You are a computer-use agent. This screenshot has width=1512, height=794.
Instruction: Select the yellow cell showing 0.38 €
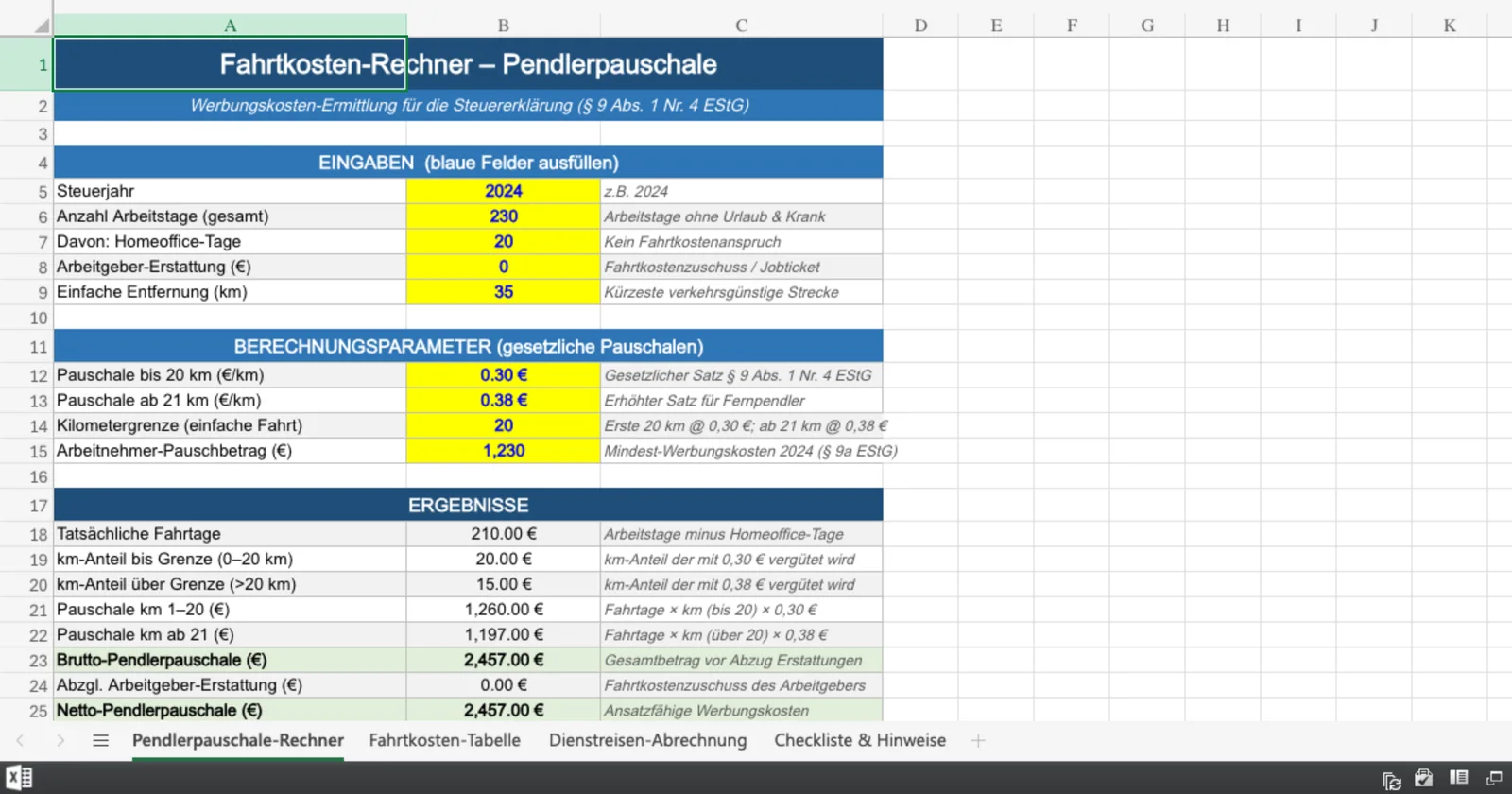click(504, 401)
